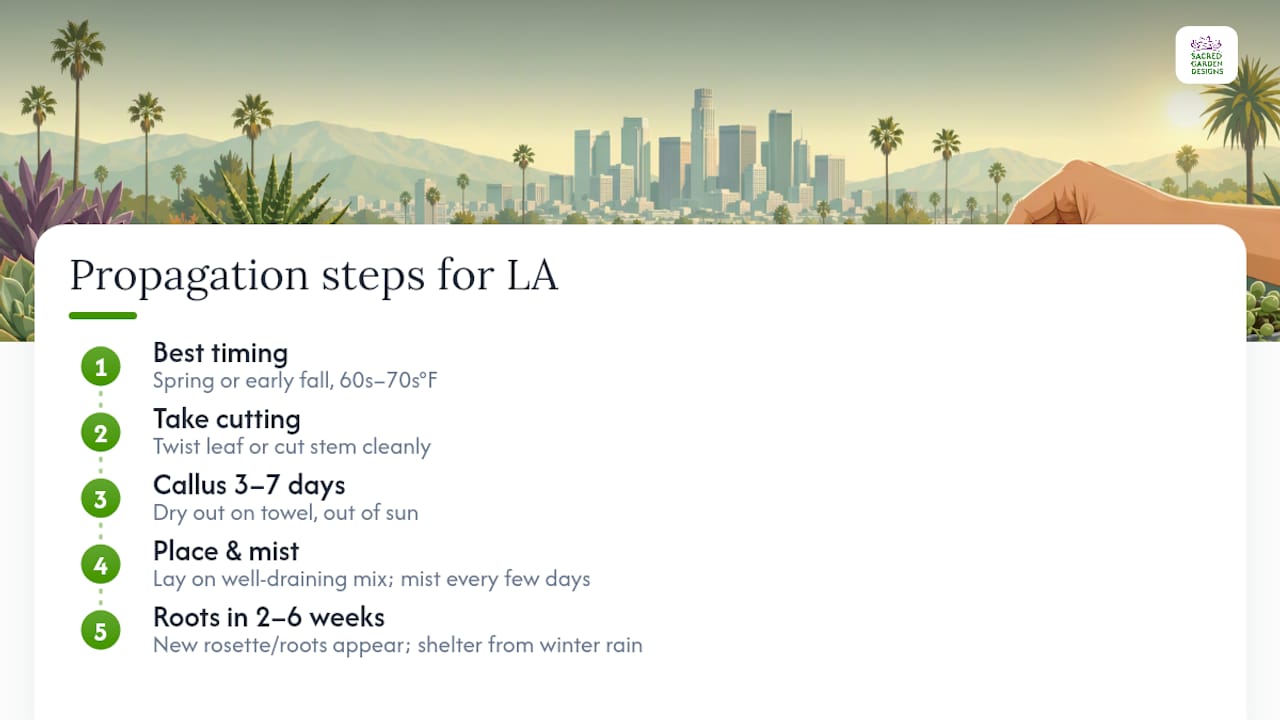Click the 'Take cutting' heading
Image resolution: width=1280 pixels, height=720 pixels.
(226, 419)
